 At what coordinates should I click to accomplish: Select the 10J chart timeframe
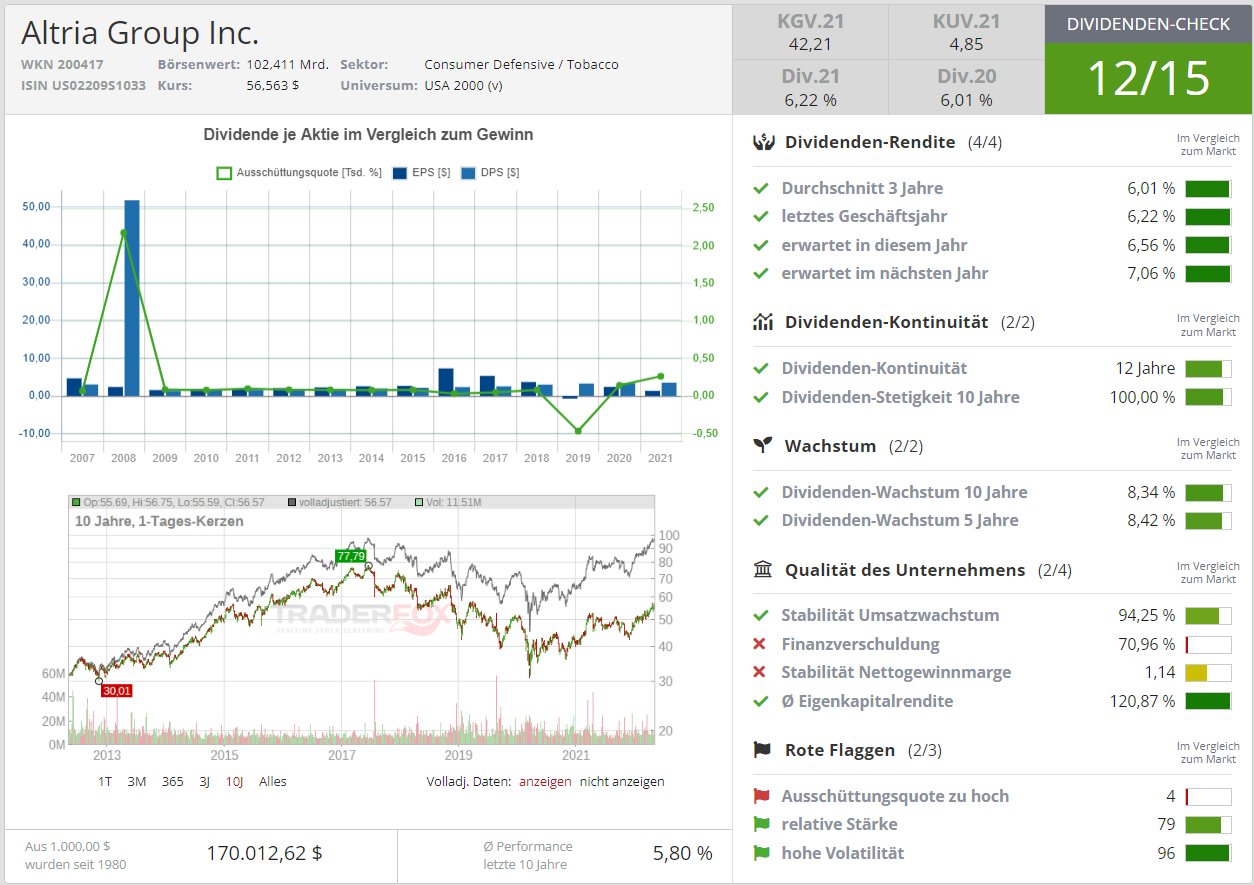(234, 781)
